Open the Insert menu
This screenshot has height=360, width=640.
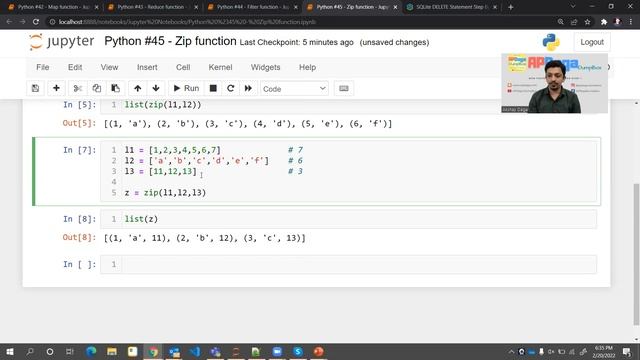tap(147, 67)
